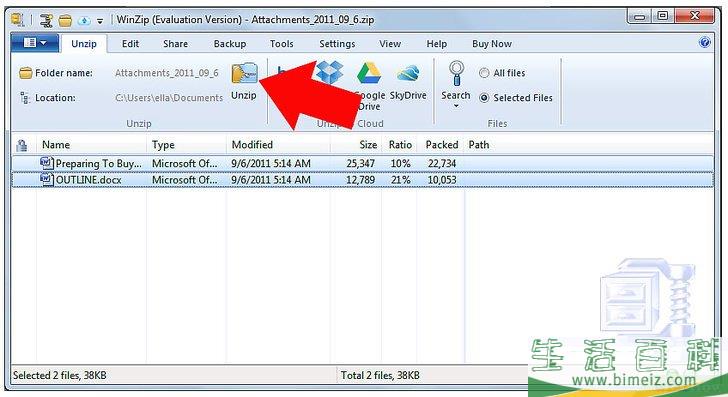This screenshot has height=397, width=728.
Task: Select the All files radio option
Action: coord(484,73)
